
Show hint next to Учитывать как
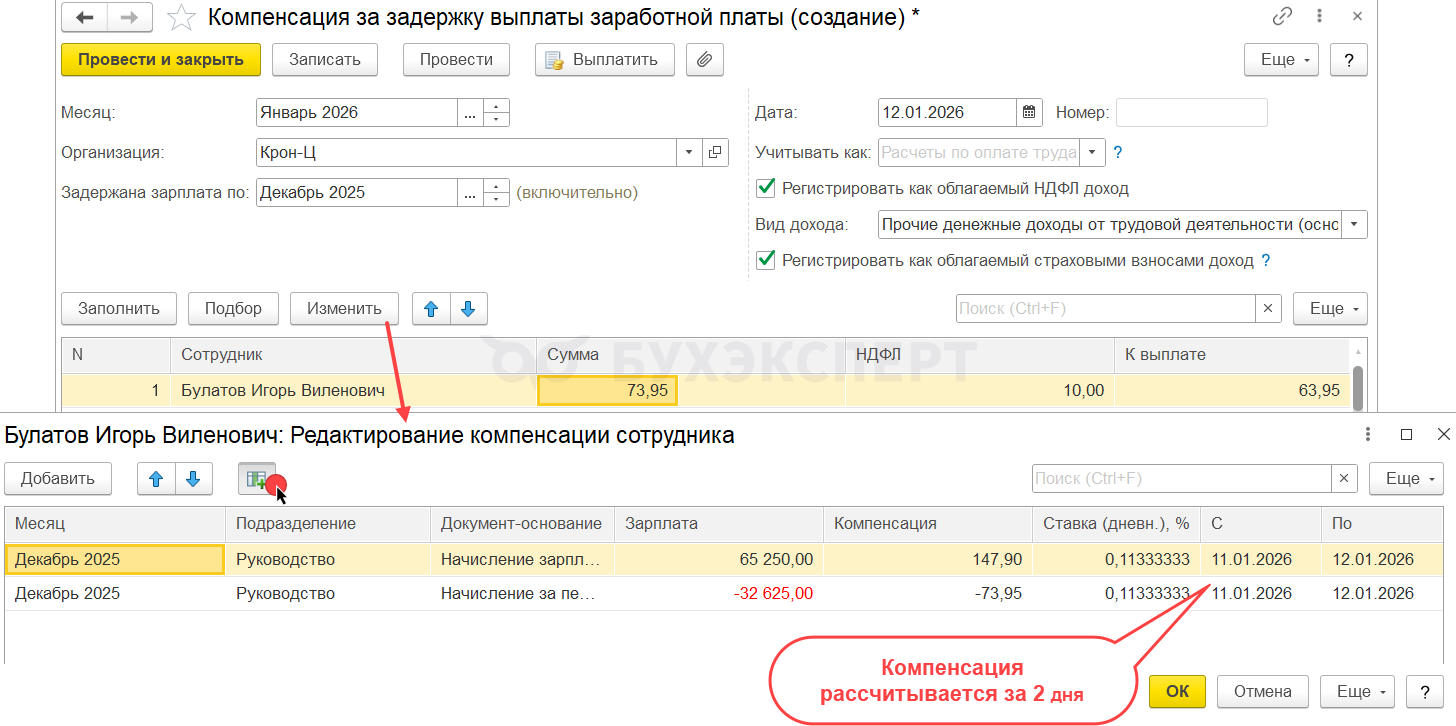tap(1118, 153)
